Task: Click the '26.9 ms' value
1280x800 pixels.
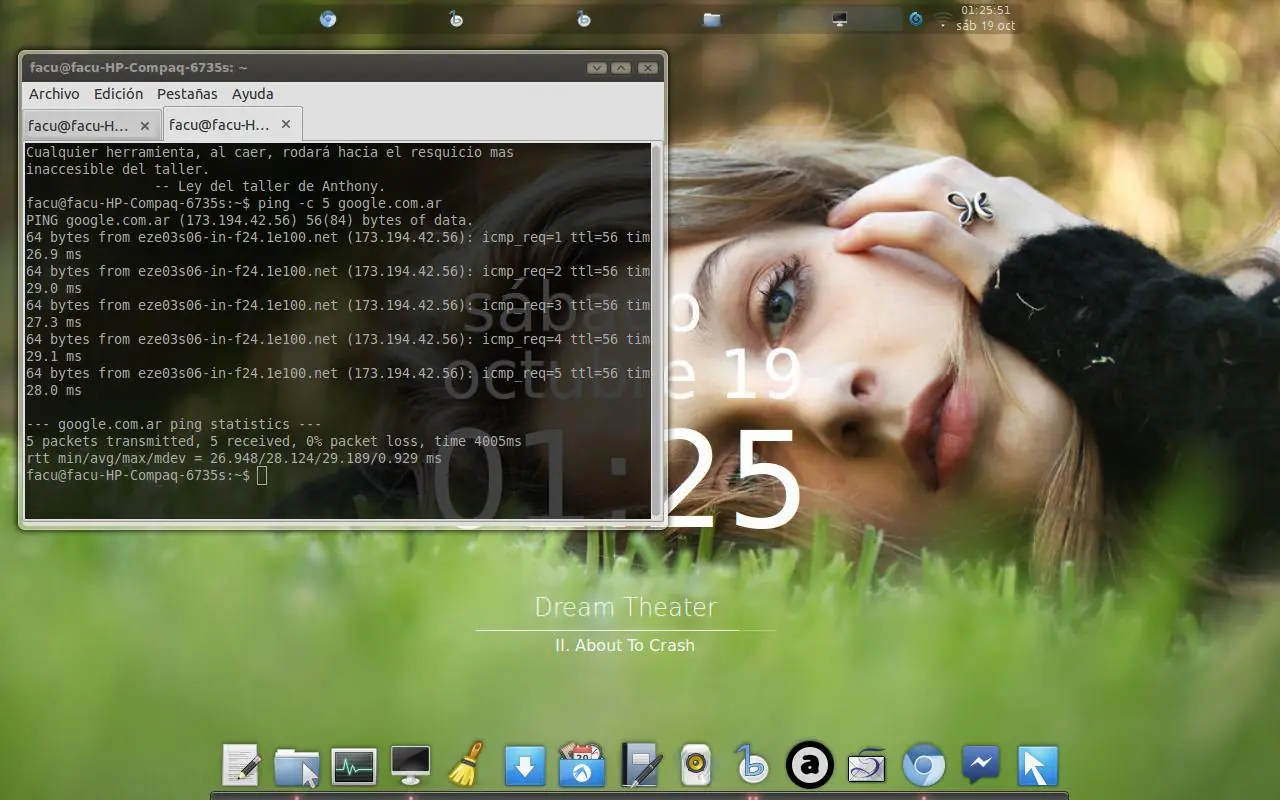Action: tap(54, 254)
